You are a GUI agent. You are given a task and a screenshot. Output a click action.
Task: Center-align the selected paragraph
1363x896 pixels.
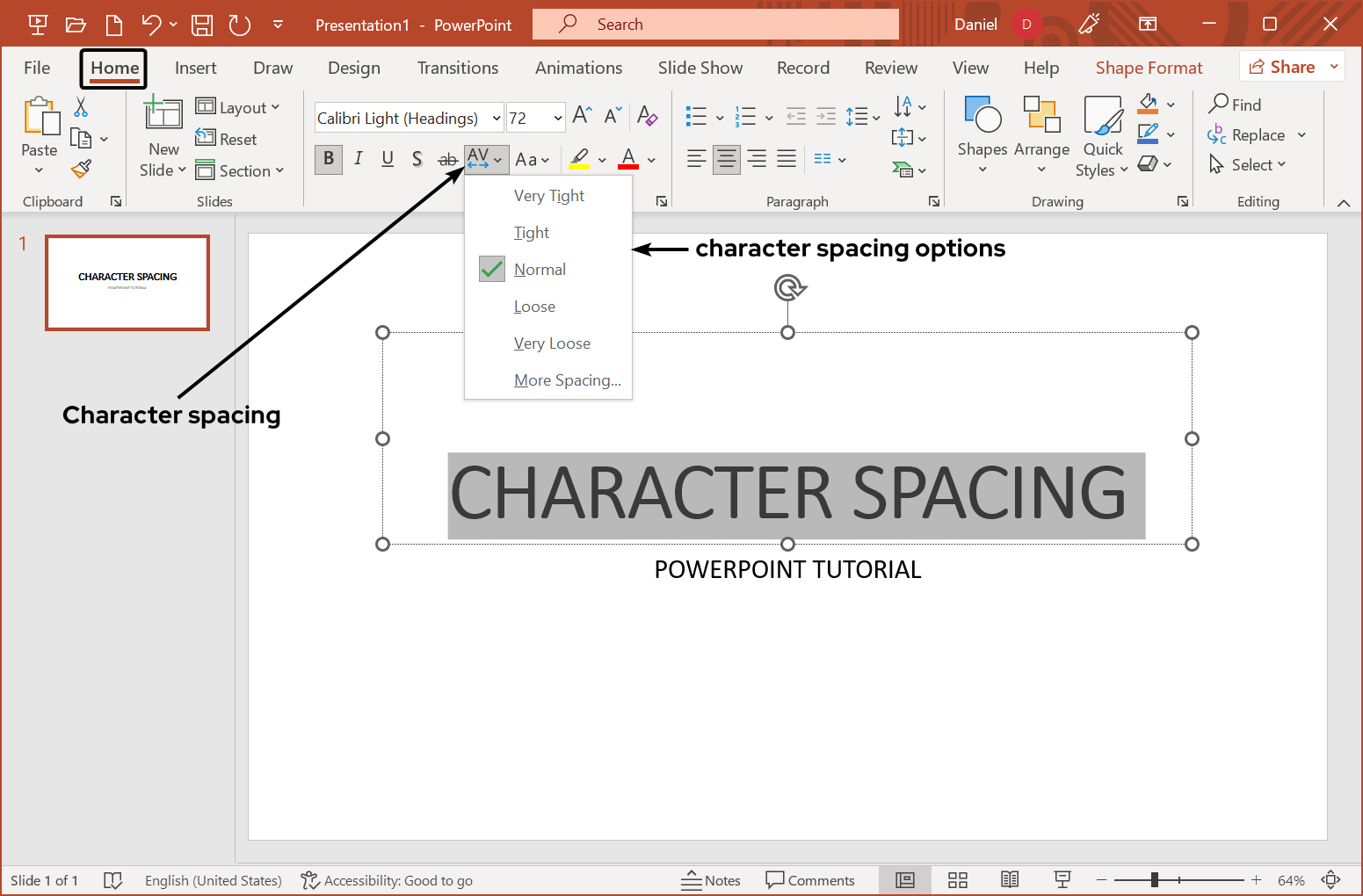pos(726,159)
